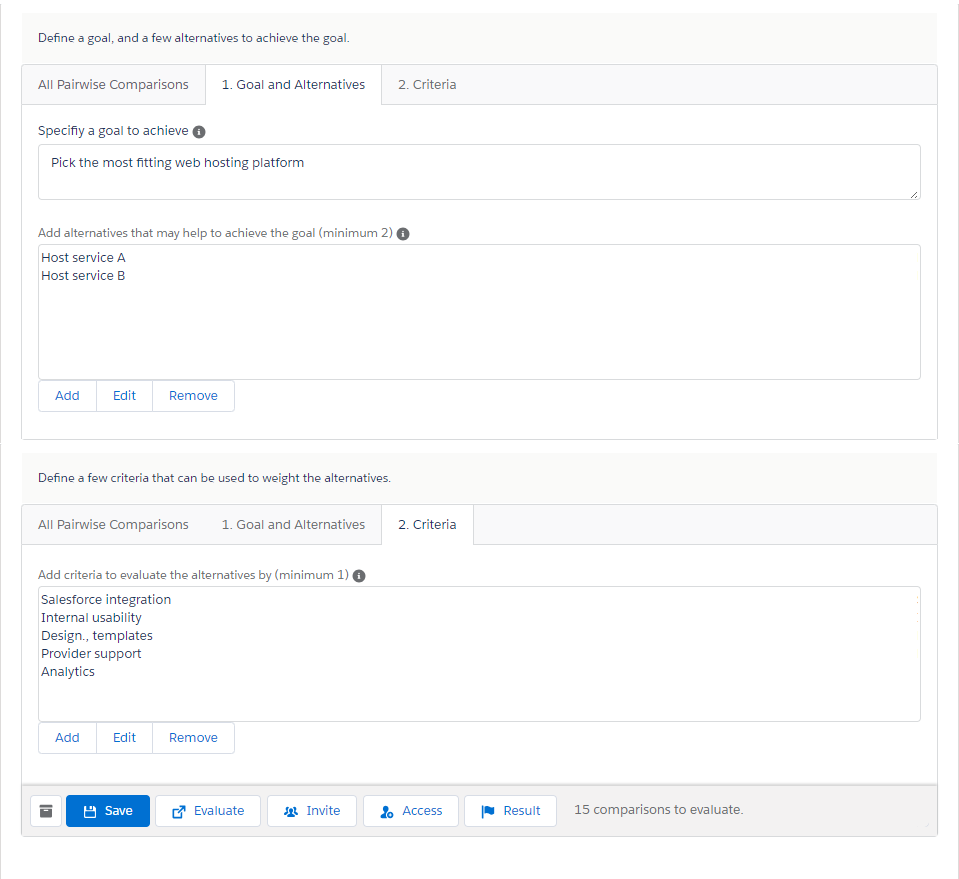The height and width of the screenshot is (879, 959).
Task: Select '1. Goal and Alternatives' tab in upper panel
Action: (293, 84)
